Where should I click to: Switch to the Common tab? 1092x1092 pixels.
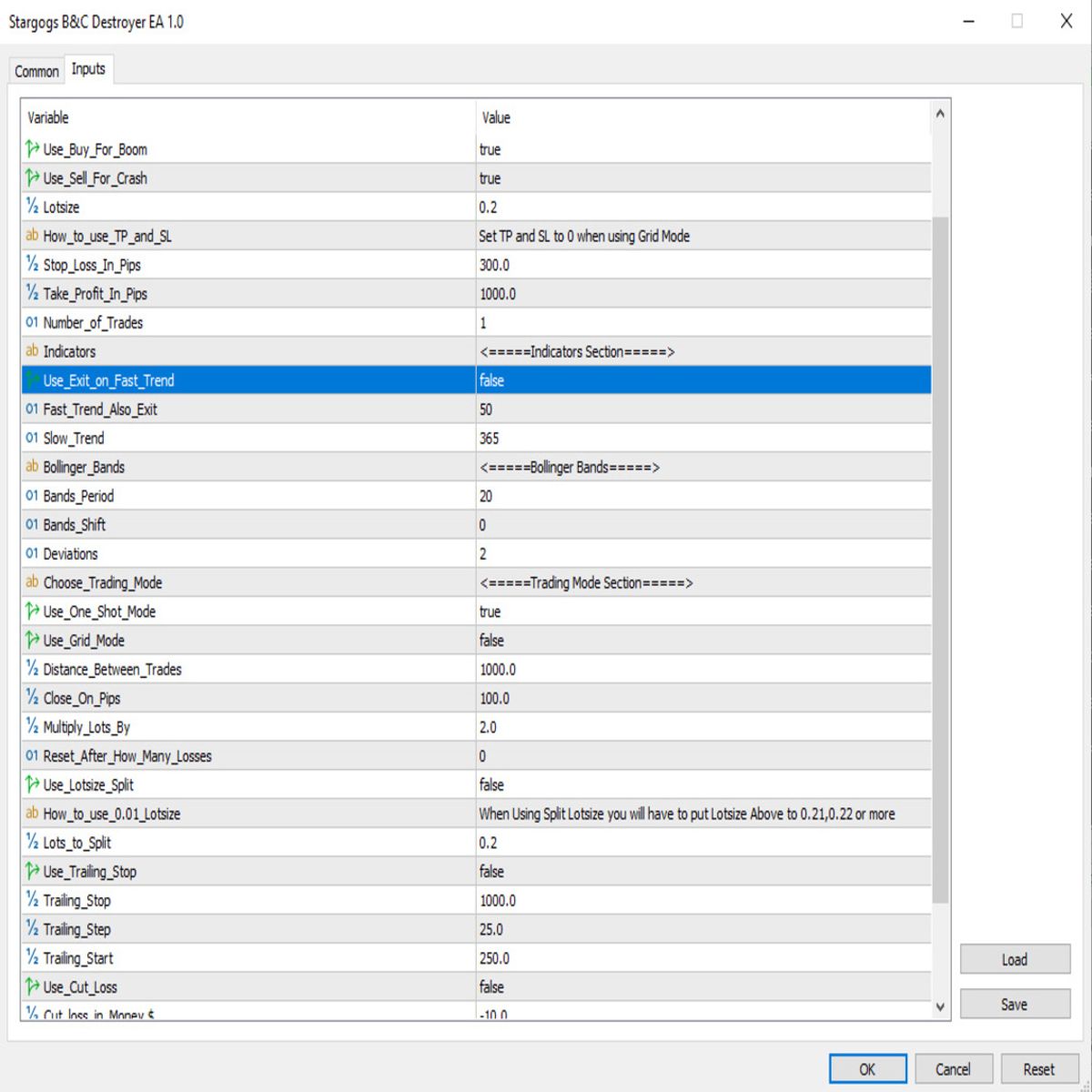coord(36,71)
